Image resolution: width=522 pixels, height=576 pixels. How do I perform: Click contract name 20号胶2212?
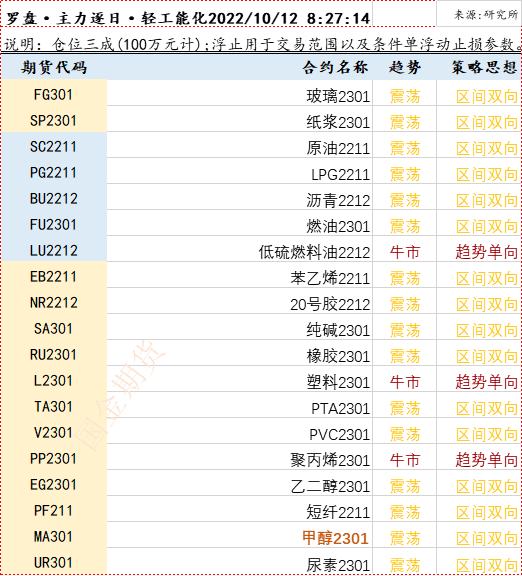point(330,305)
